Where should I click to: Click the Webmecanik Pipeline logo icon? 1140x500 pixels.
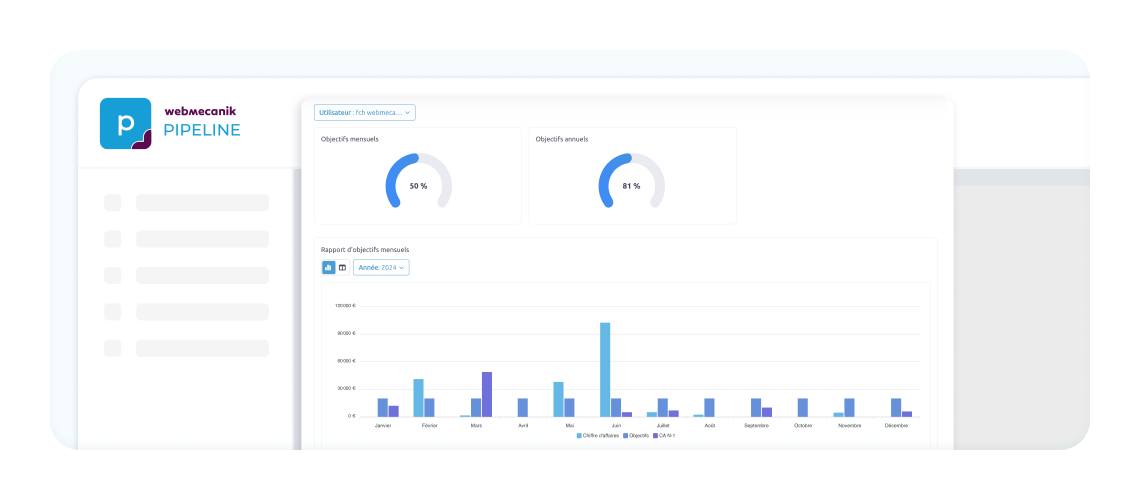pos(126,124)
